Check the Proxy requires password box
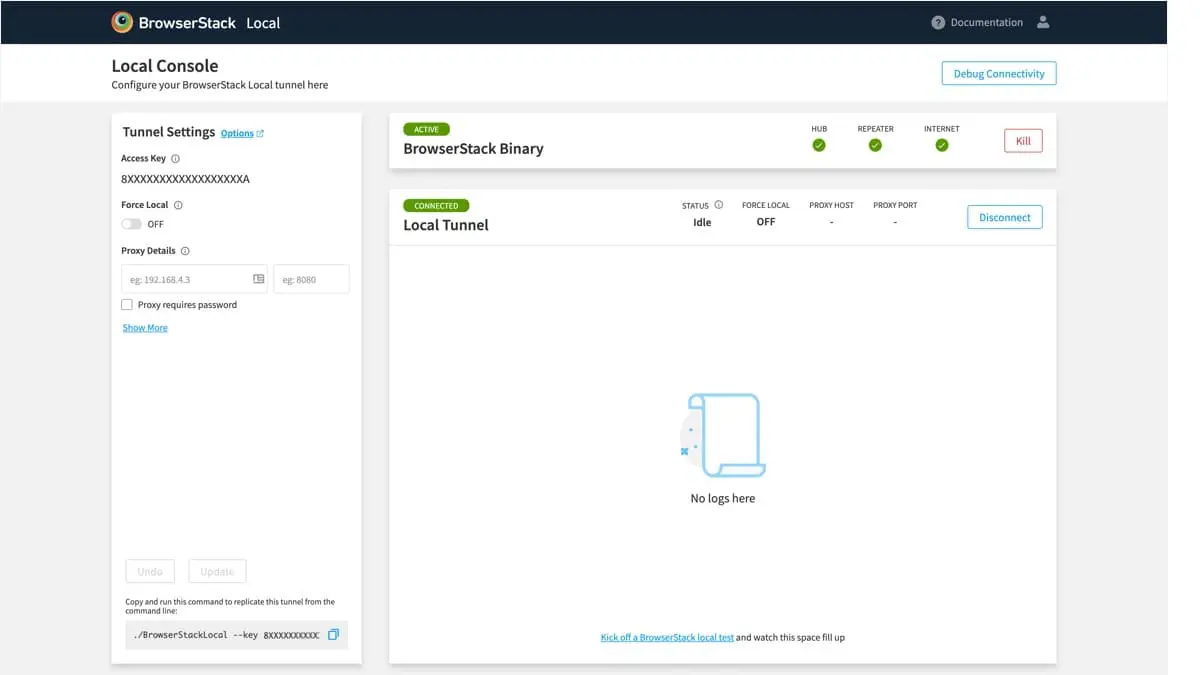The image size is (1200, 675). [x=127, y=305]
